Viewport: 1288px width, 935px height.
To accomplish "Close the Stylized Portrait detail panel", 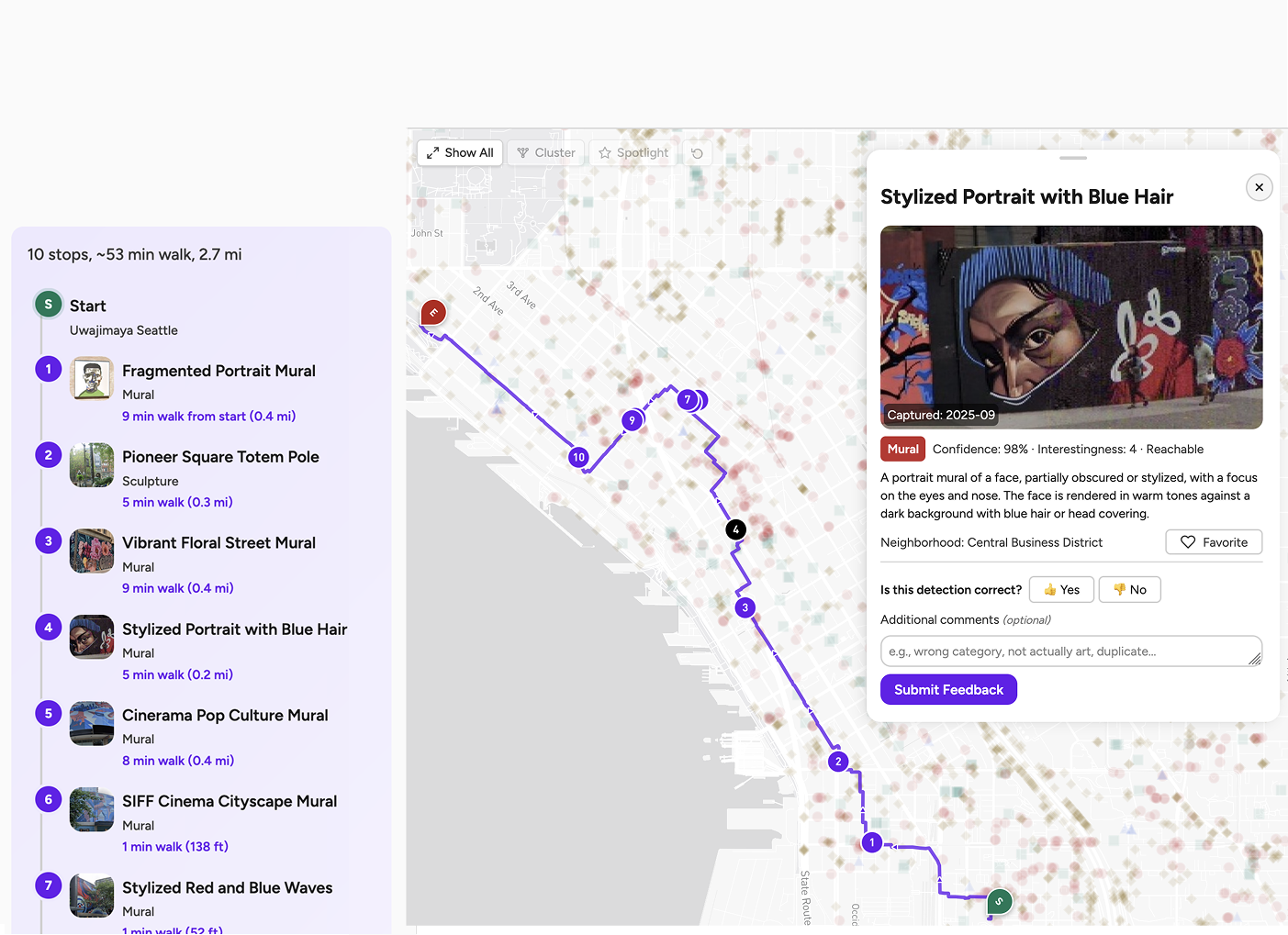I will (1259, 187).
